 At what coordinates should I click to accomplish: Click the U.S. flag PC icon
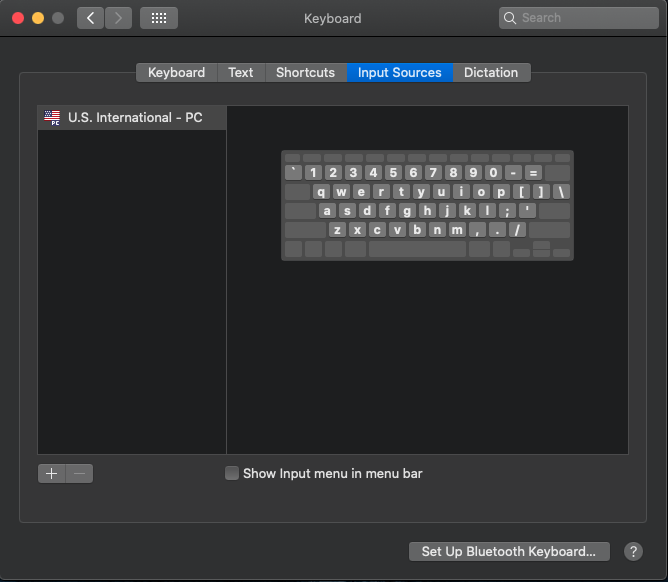pyautogui.click(x=52, y=118)
